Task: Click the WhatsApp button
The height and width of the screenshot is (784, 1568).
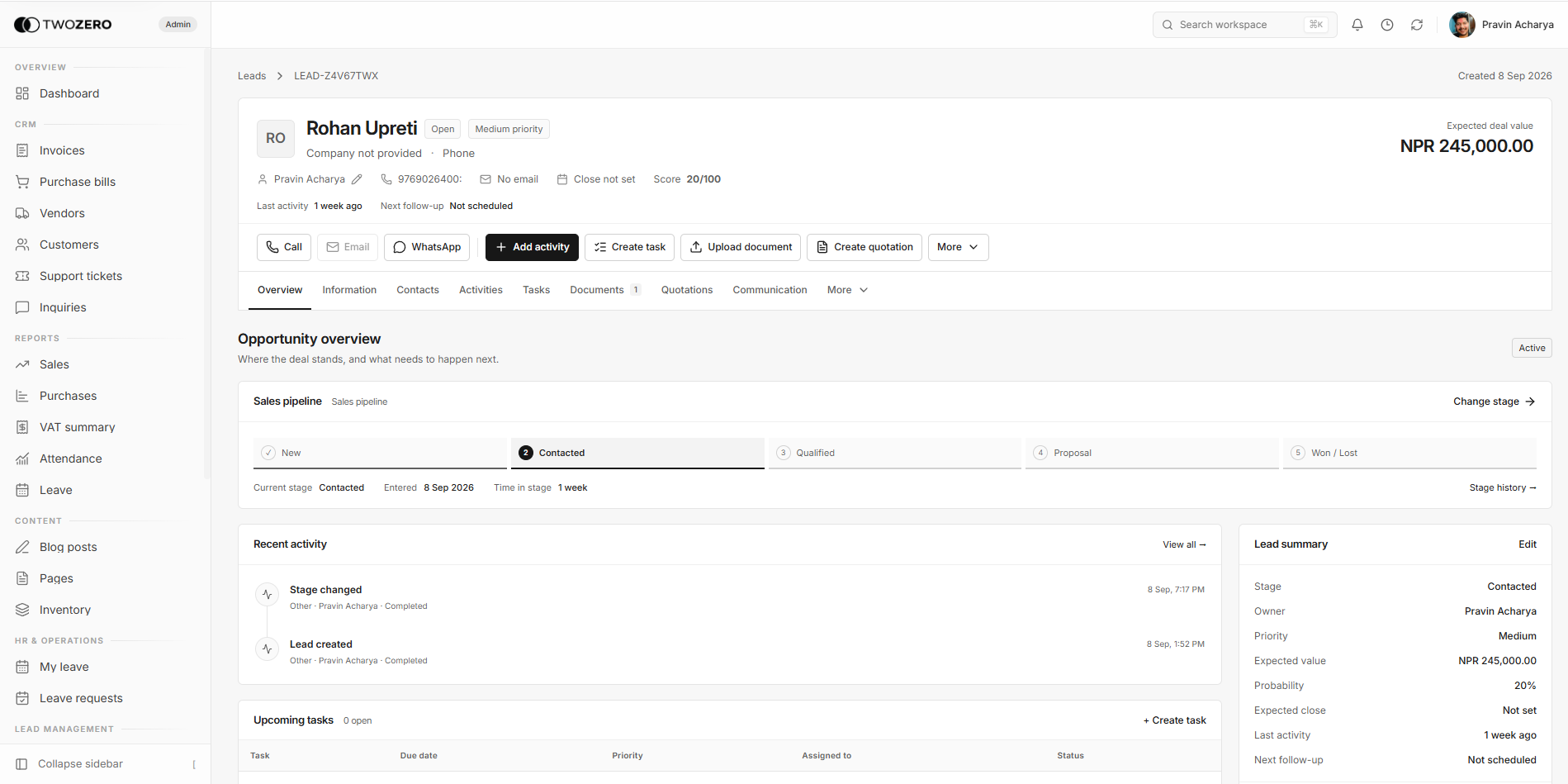Action: [x=427, y=247]
